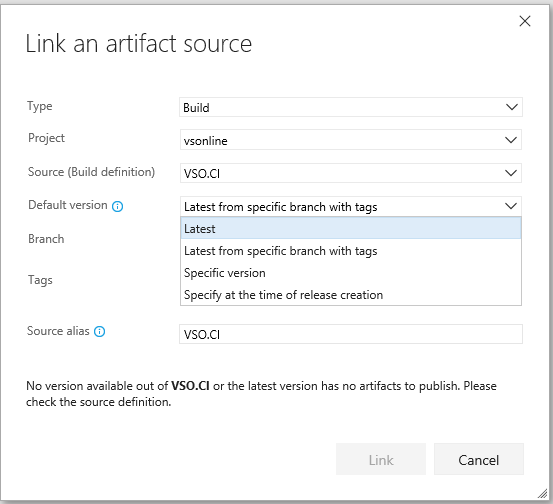Click the VSO.CI value in Source field
553x504 pixels.
pos(202,174)
